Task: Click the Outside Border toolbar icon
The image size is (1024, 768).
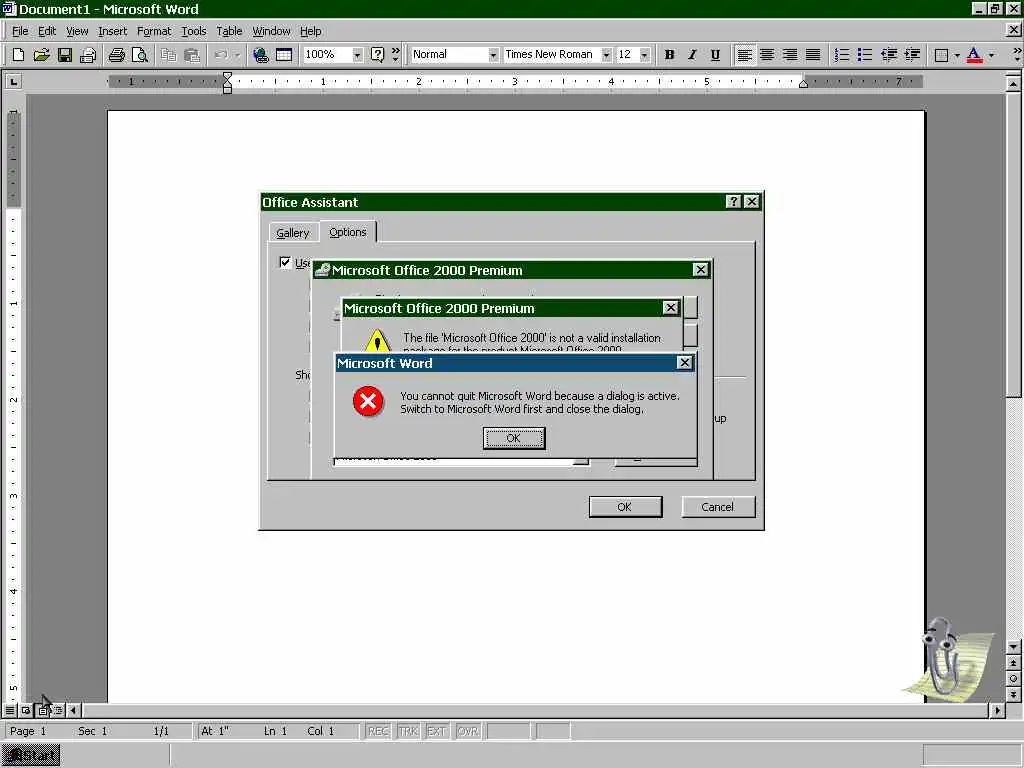Action: tap(941, 55)
